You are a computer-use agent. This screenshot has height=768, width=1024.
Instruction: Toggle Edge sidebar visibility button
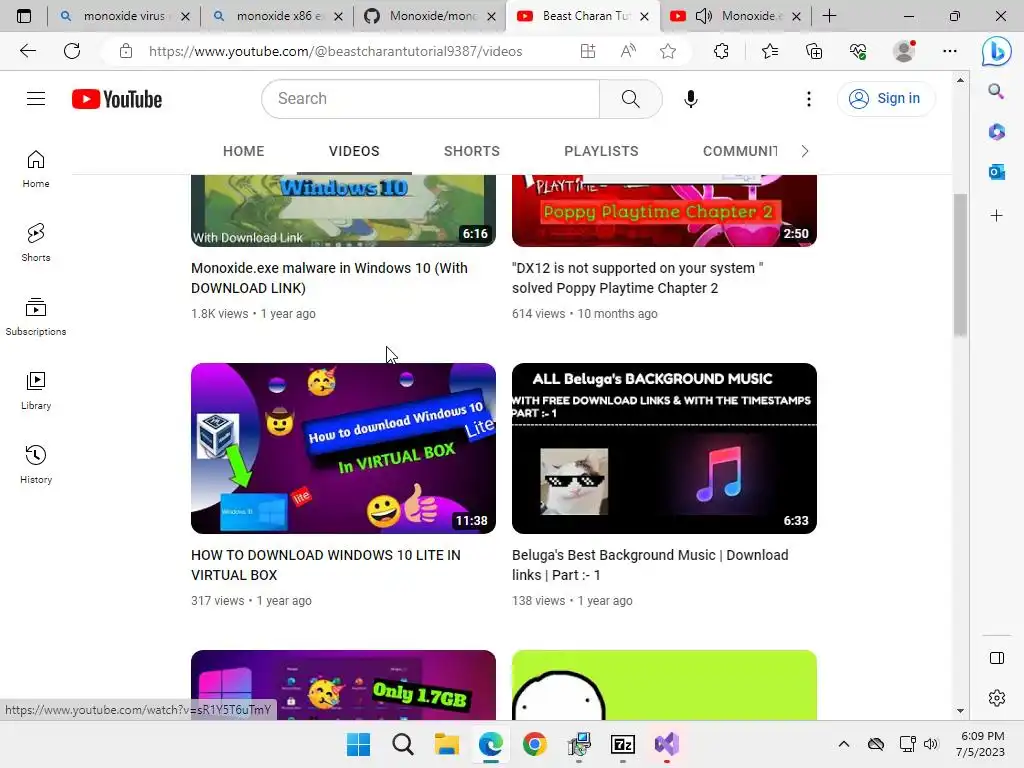pyautogui.click(x=997, y=658)
